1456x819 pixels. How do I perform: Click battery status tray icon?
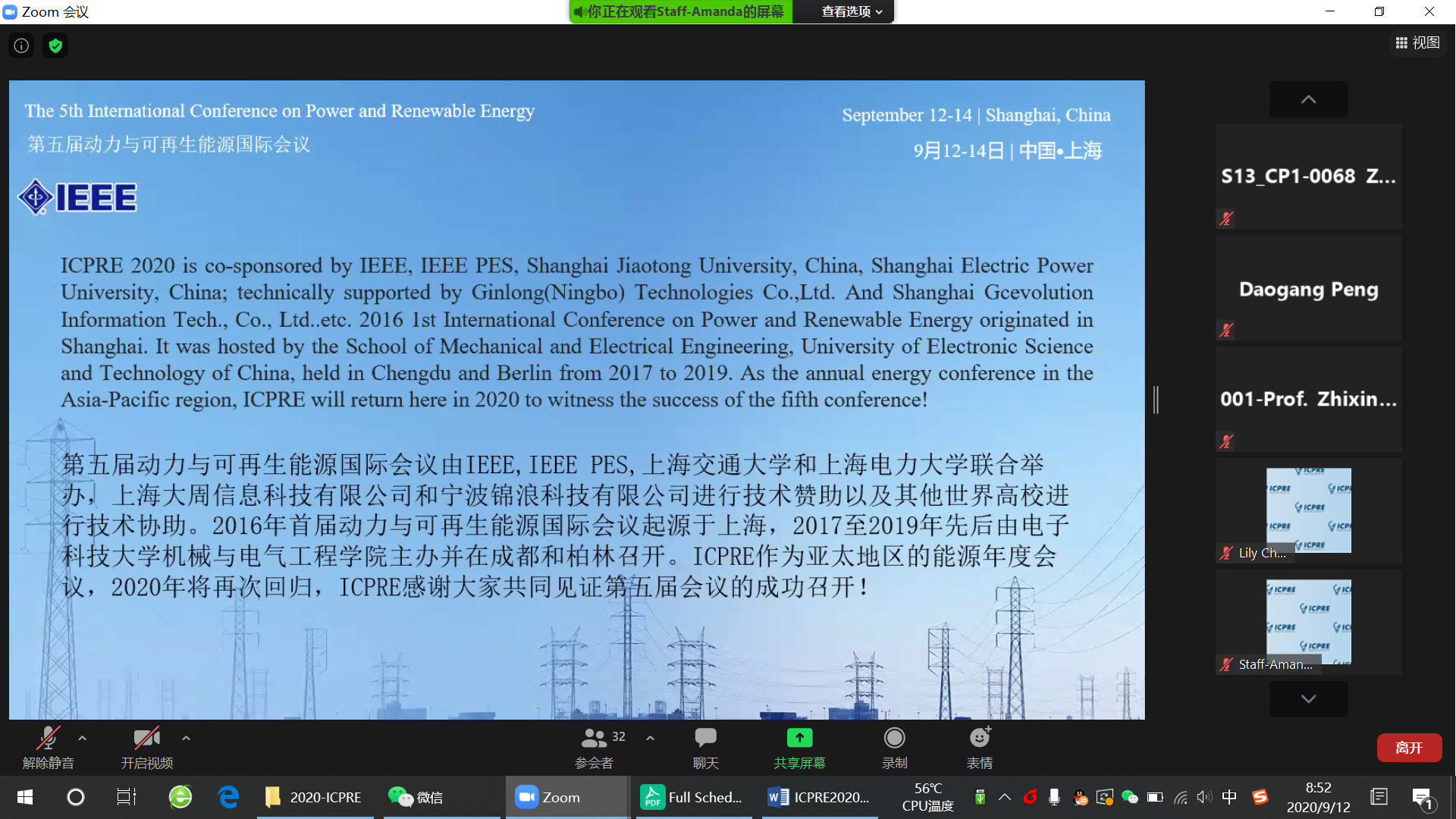(x=1155, y=797)
